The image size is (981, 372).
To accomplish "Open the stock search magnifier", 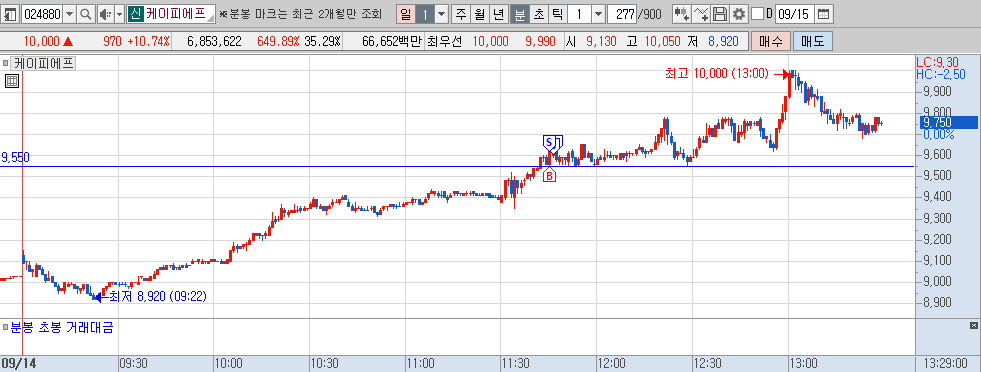I will (86, 13).
